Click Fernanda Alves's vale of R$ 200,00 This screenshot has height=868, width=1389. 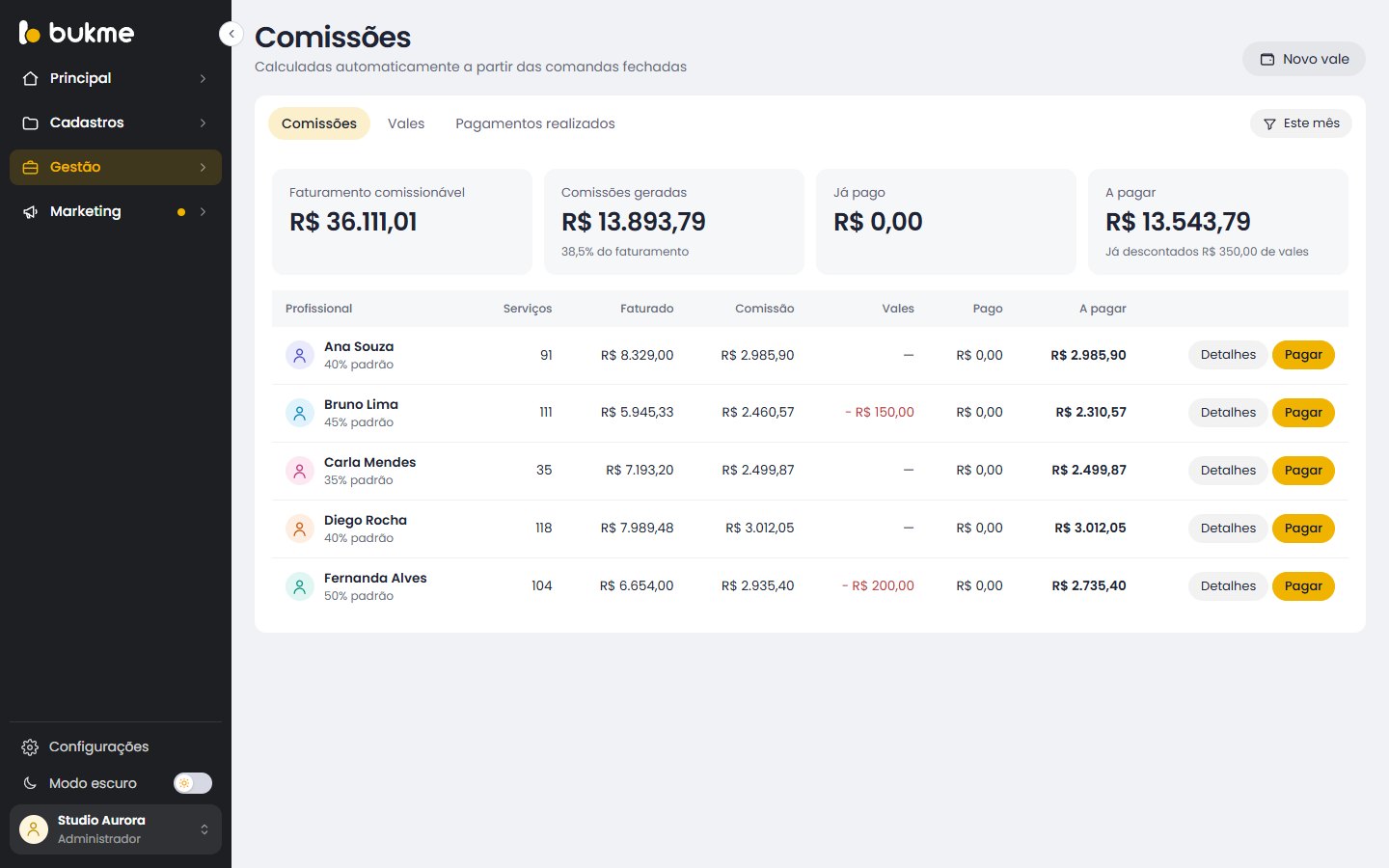coord(878,586)
